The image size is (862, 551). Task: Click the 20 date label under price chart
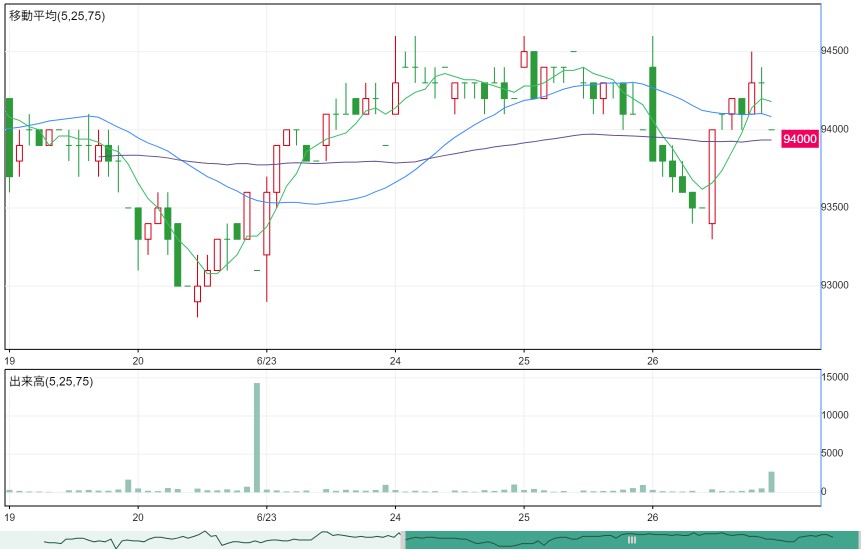(x=138, y=361)
